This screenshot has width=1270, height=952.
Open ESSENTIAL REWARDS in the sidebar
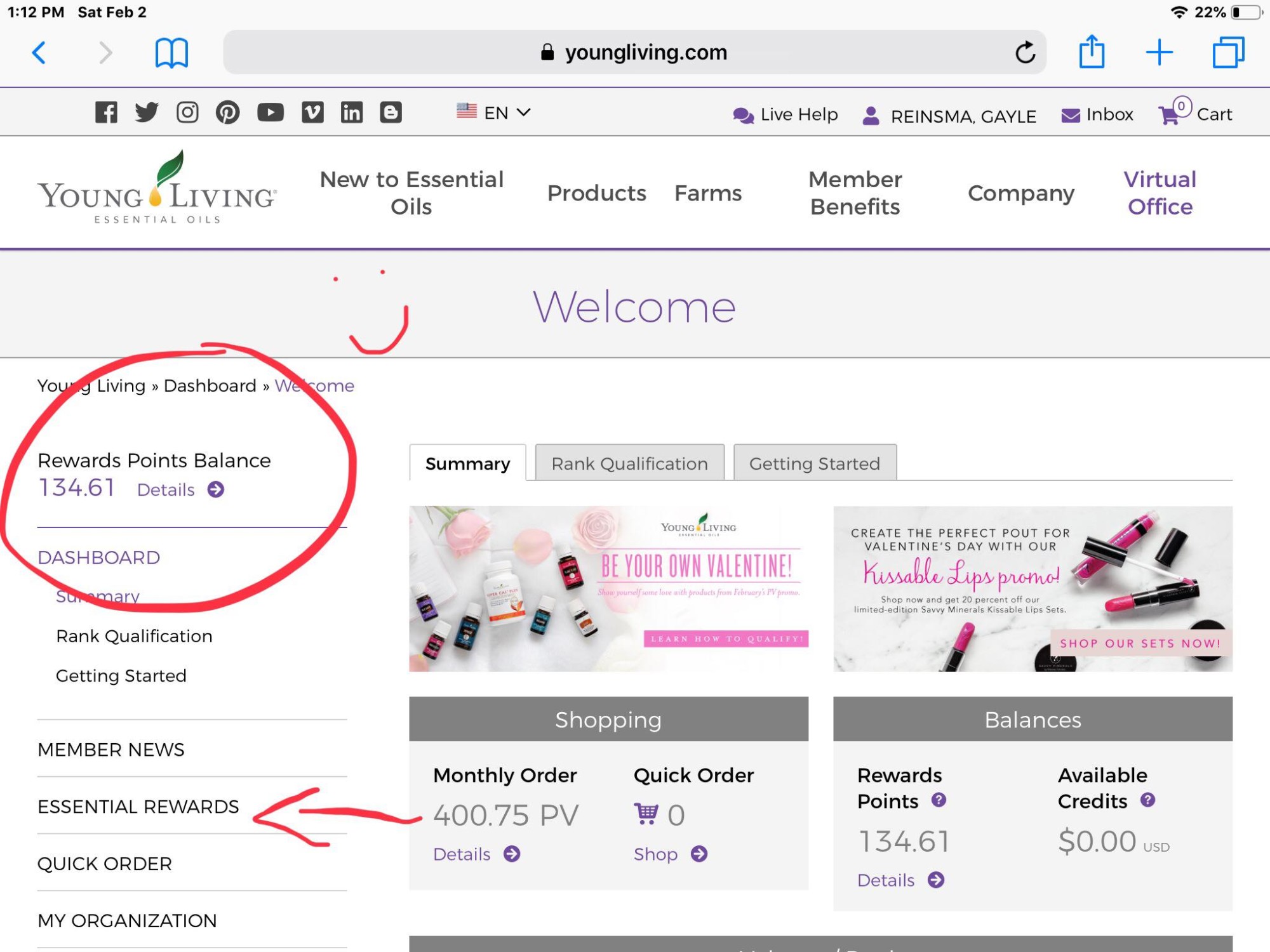138,807
